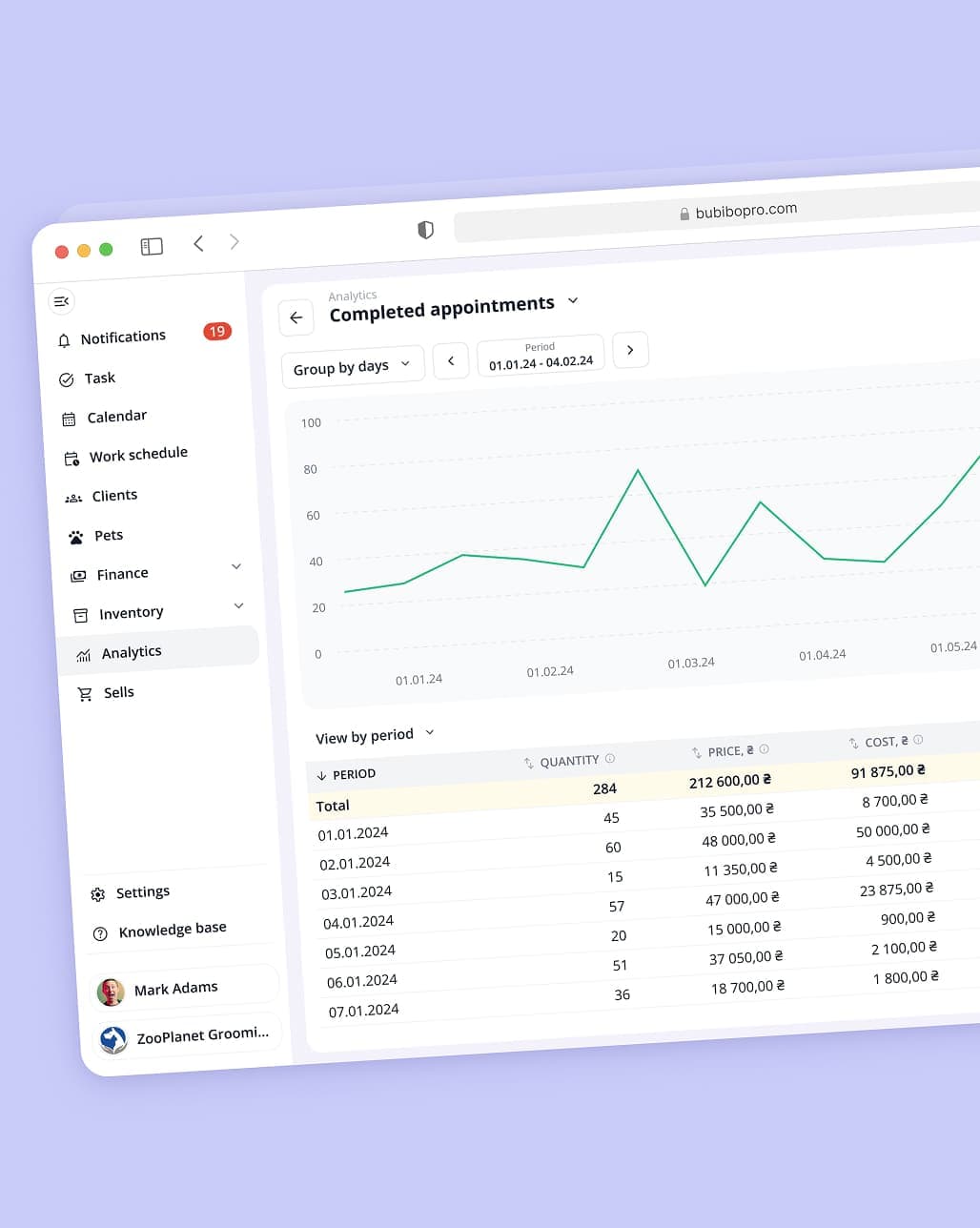
Task: Sort the table by PERIOD column
Action: tap(346, 775)
